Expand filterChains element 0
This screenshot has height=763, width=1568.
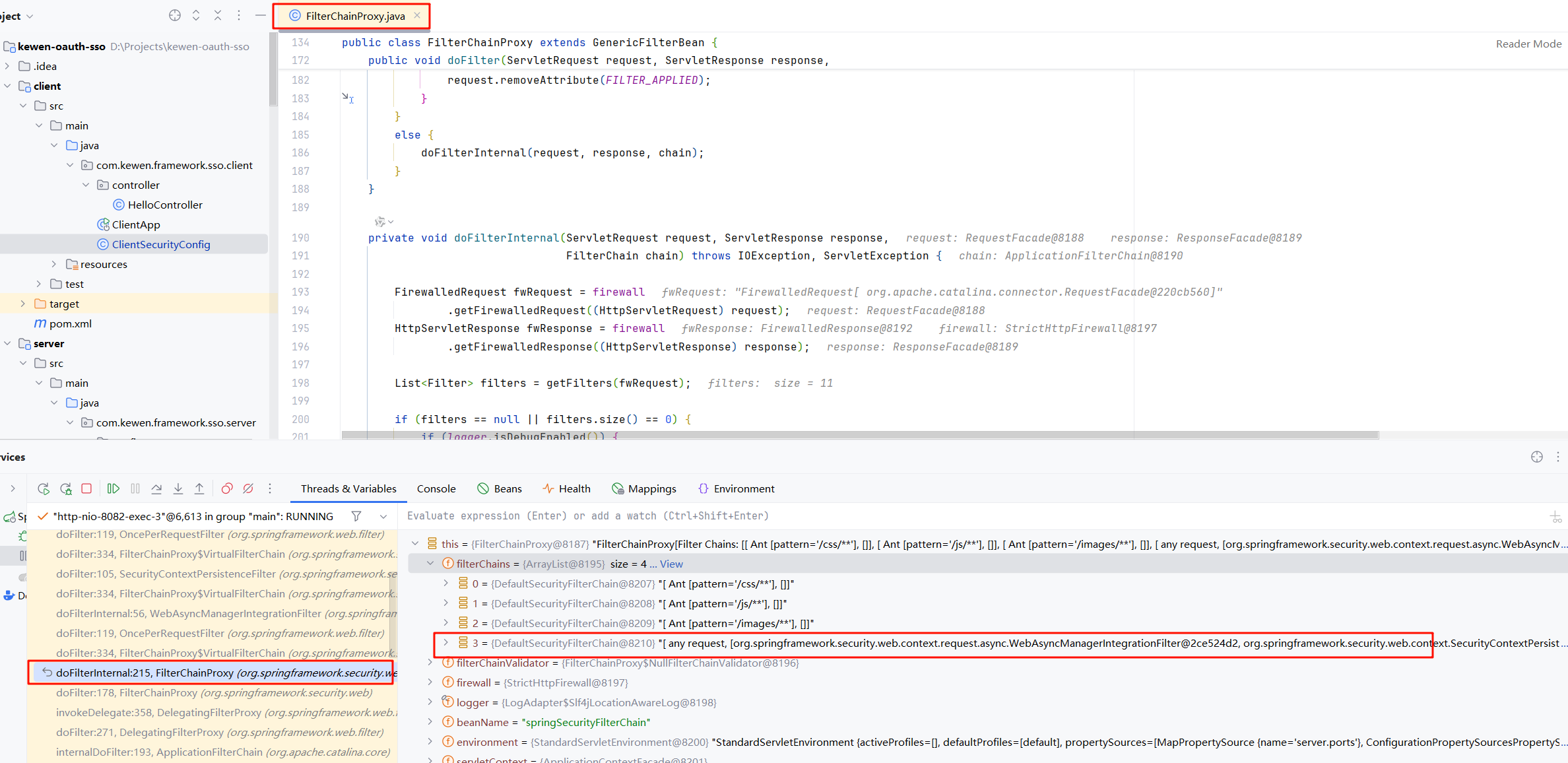coord(446,583)
